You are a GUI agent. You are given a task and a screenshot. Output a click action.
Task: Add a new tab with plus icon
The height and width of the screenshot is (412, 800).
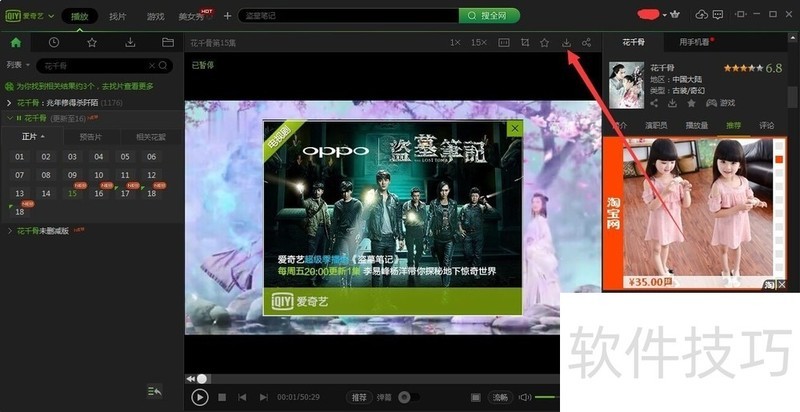pyautogui.click(x=228, y=16)
